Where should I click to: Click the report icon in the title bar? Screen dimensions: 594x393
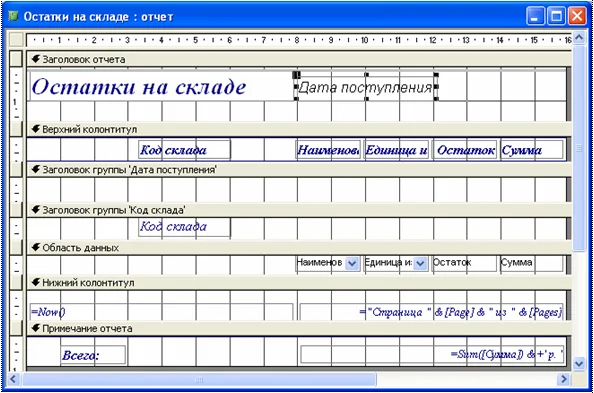pos(13,16)
